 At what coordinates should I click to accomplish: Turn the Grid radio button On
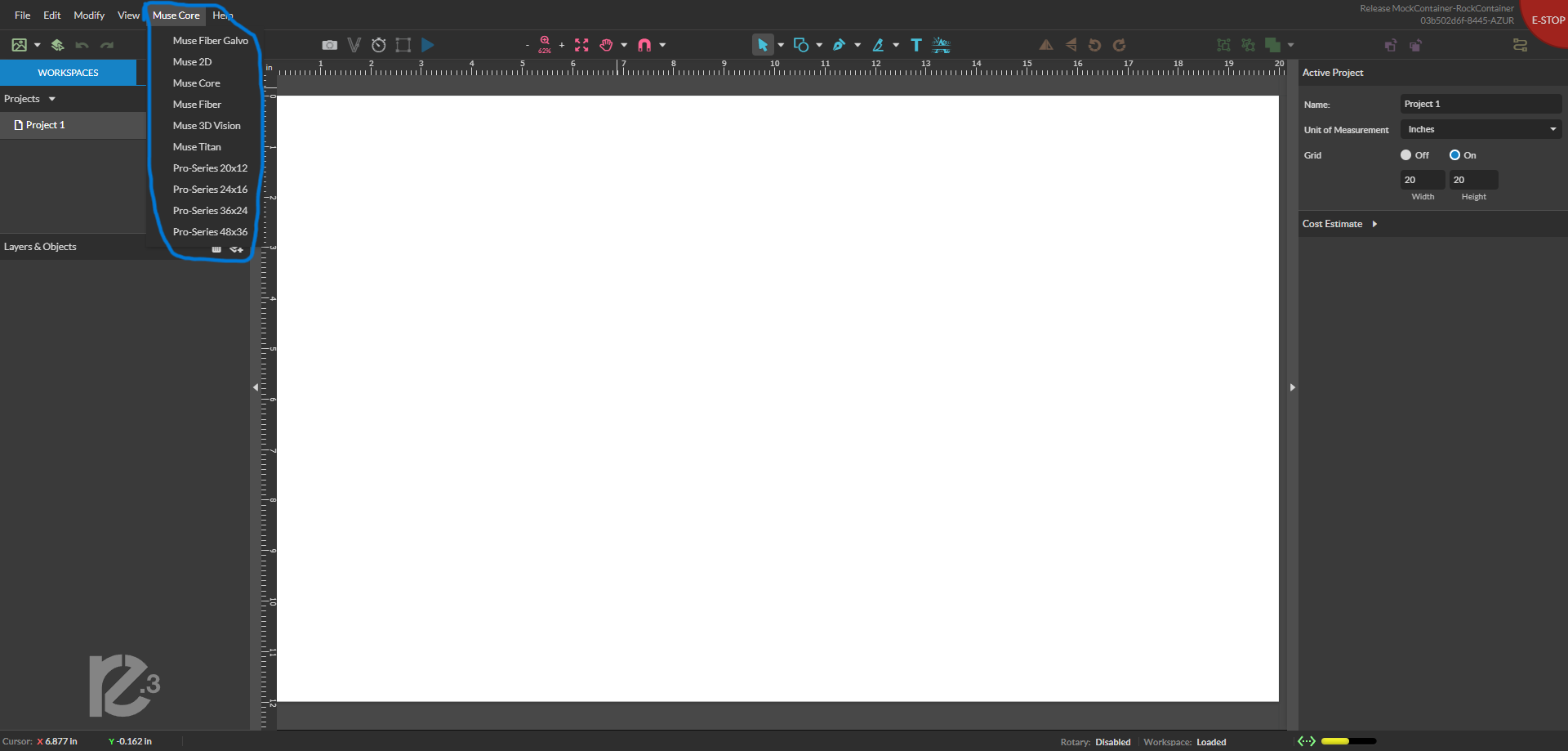coord(1454,154)
